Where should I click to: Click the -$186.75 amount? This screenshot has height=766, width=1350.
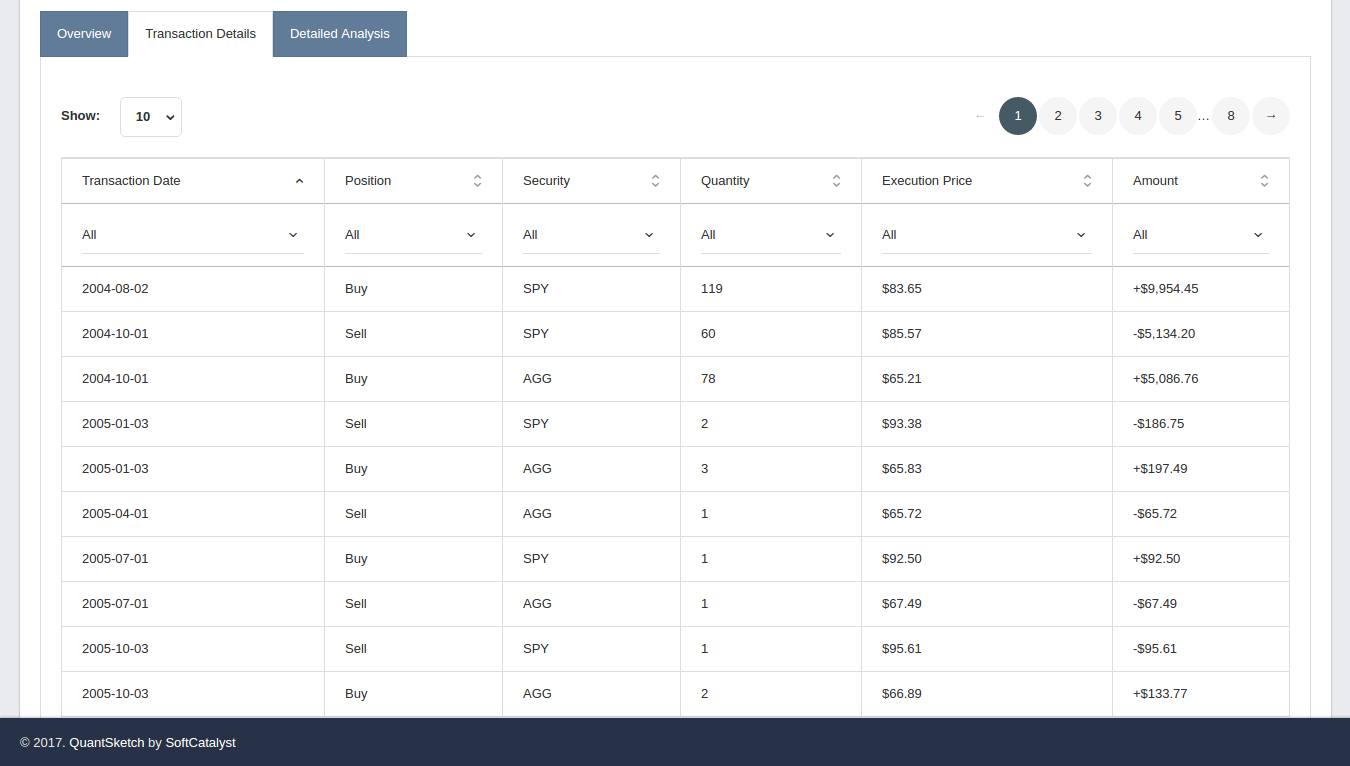[1158, 424]
